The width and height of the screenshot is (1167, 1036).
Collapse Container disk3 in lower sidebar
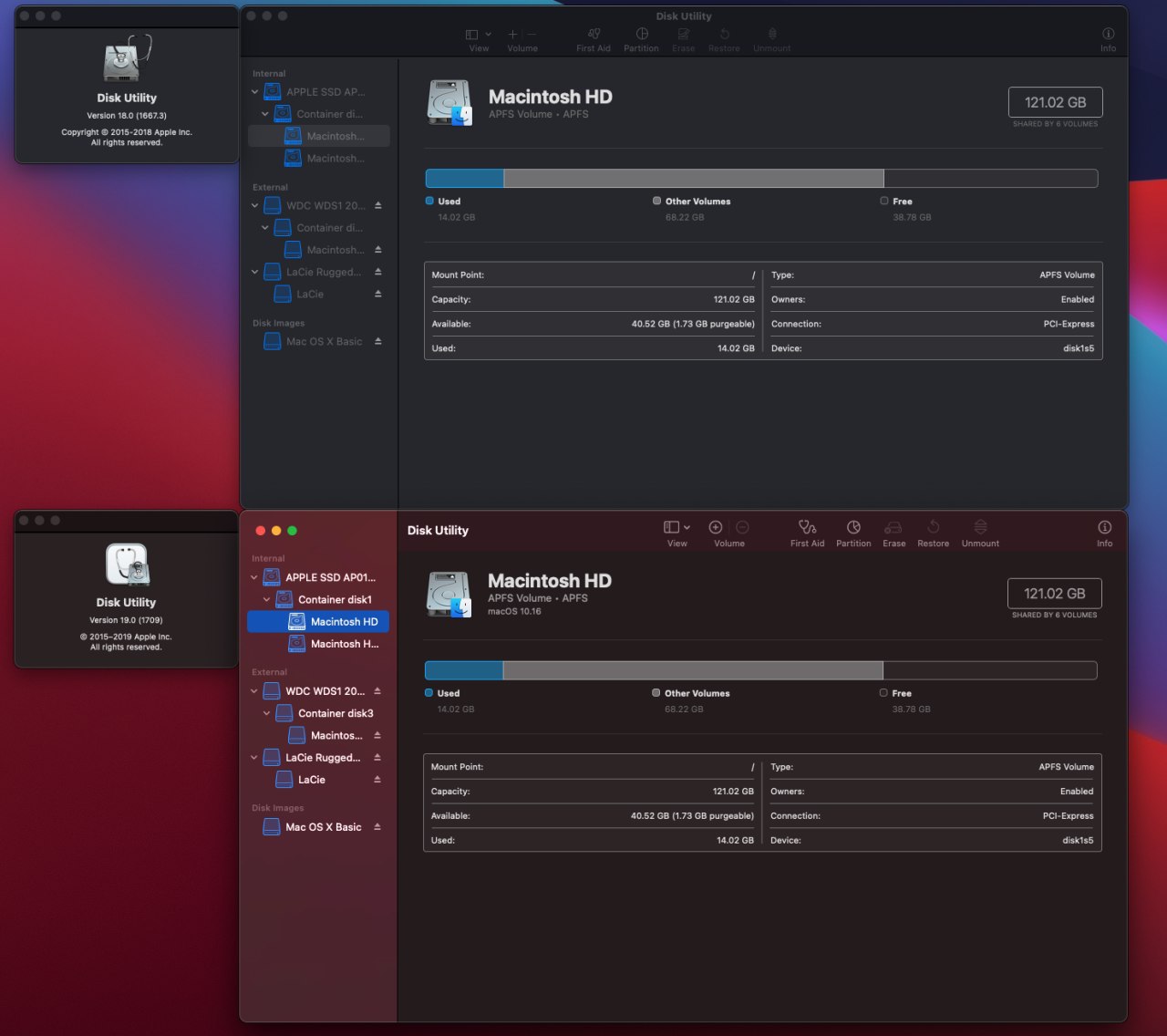click(266, 713)
